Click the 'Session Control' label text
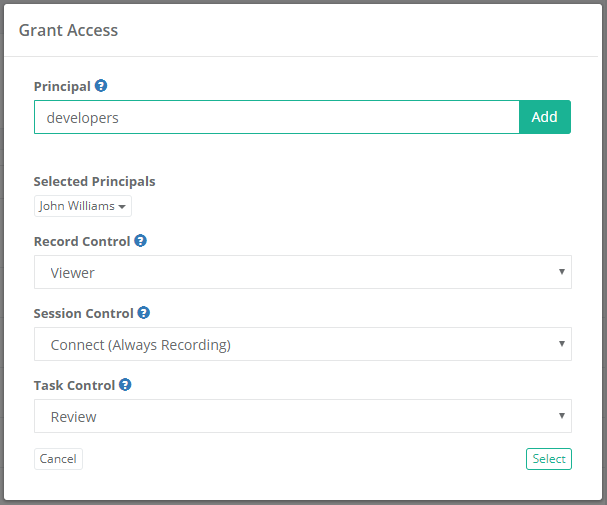The image size is (607, 505). 83,313
